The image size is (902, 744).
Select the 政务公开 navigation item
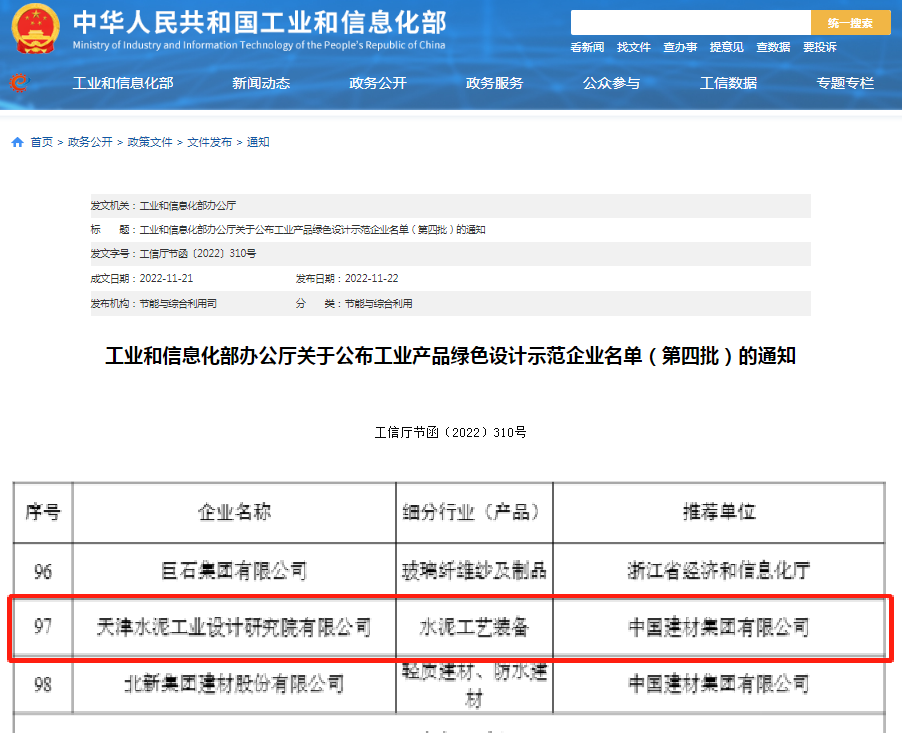point(378,83)
